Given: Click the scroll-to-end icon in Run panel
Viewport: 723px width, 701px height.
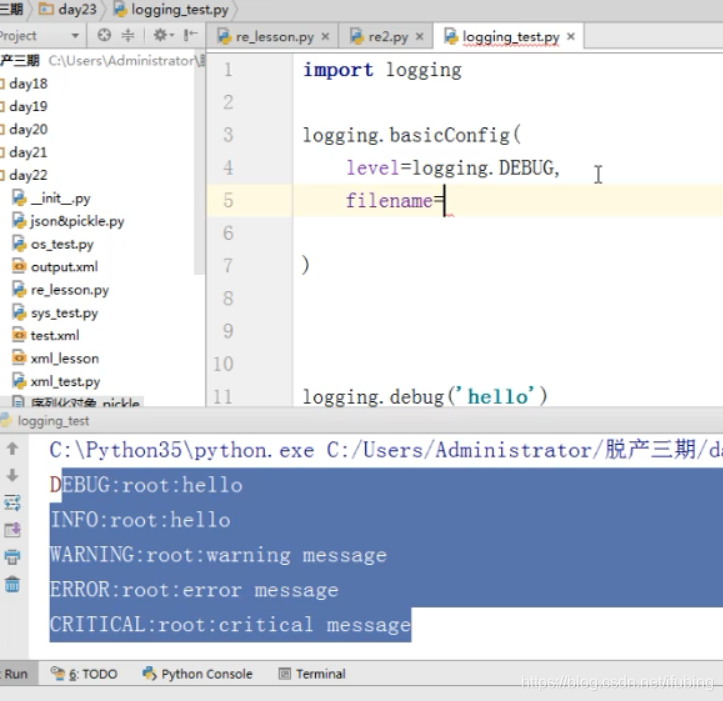Looking at the screenshot, I should 12,530.
